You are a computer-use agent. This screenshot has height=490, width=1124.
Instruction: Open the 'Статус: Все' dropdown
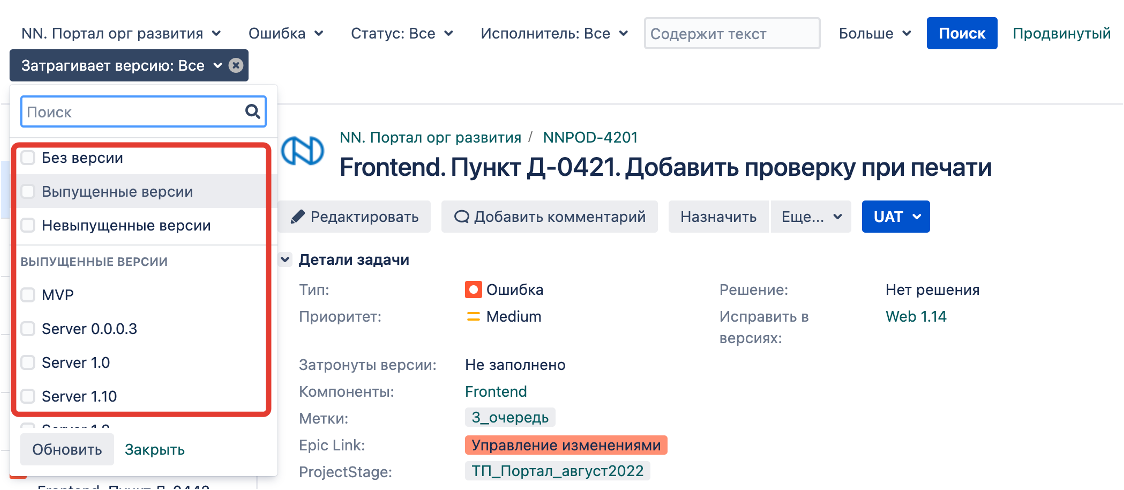click(402, 33)
